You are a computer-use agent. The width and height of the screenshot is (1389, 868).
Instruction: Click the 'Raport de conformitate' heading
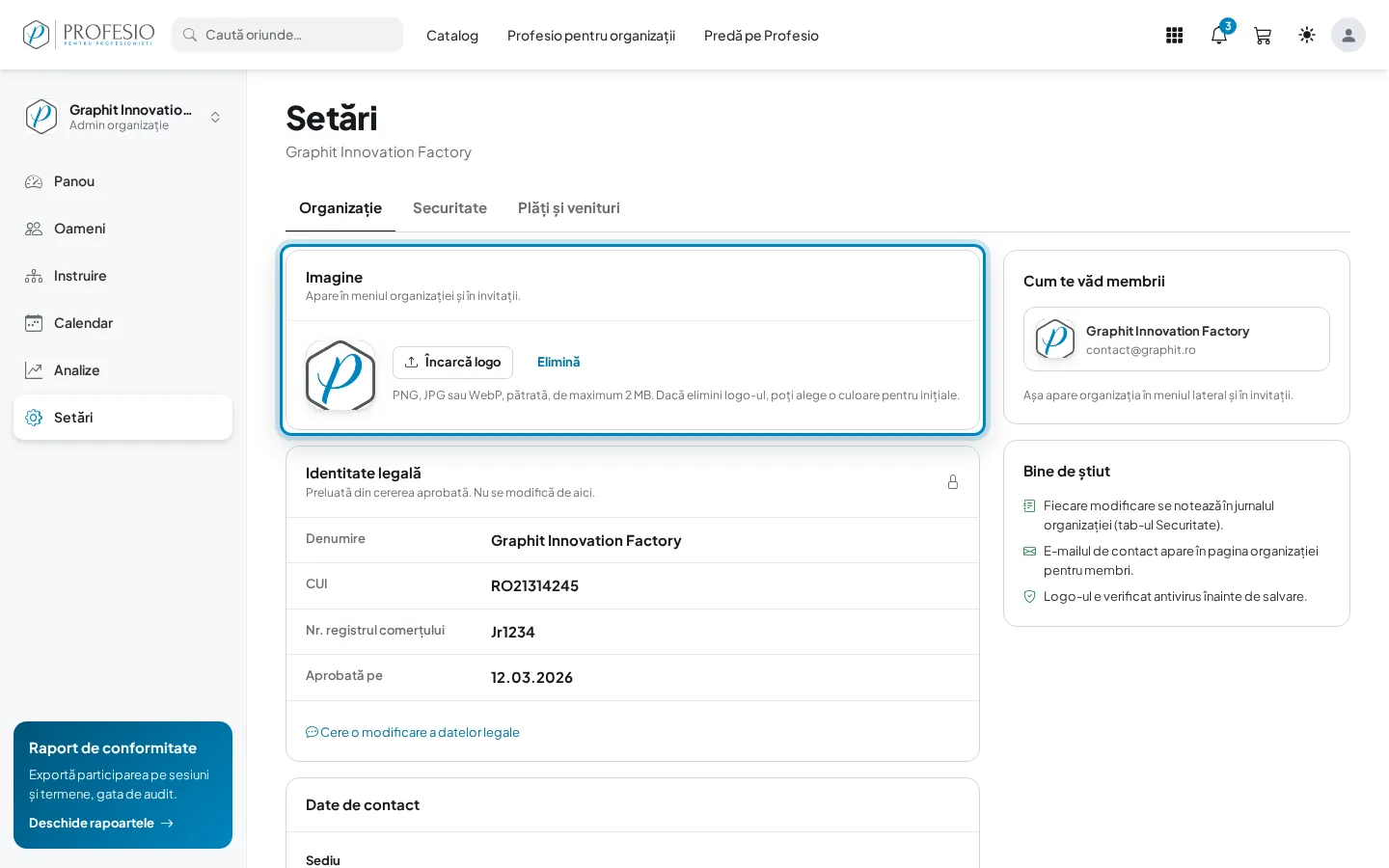(x=113, y=748)
